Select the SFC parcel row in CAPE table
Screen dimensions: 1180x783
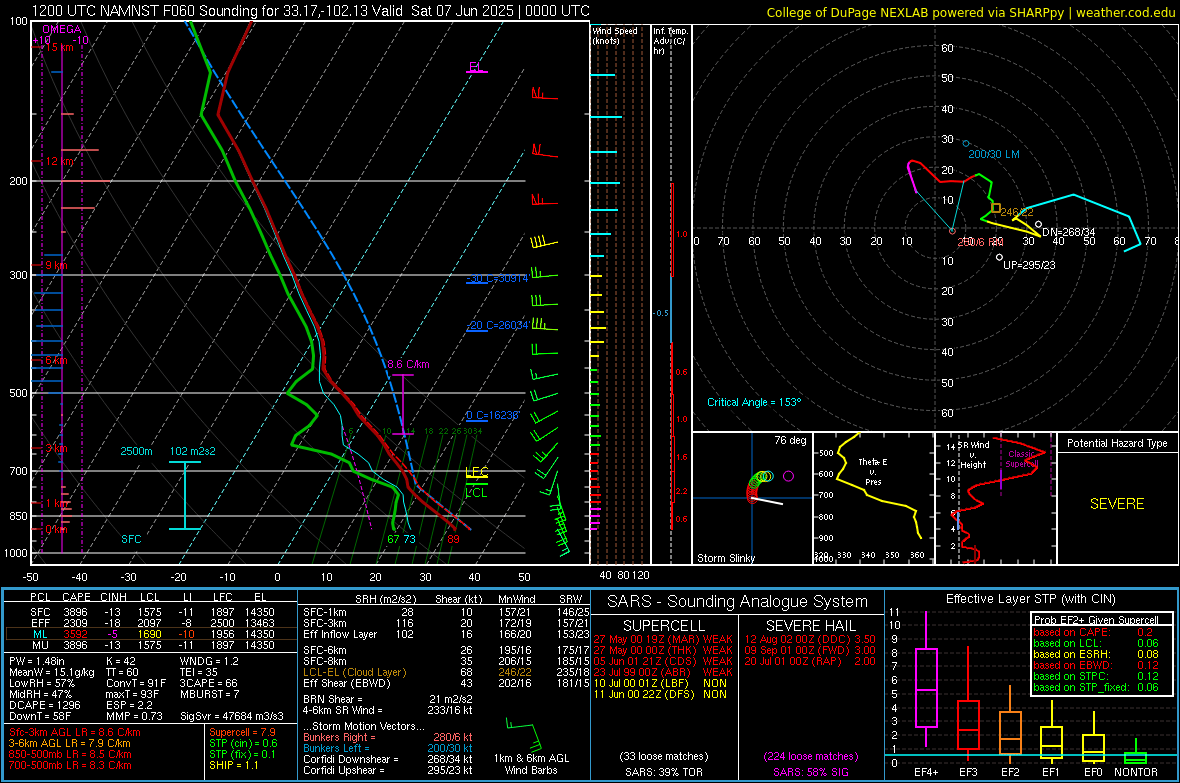151,612
